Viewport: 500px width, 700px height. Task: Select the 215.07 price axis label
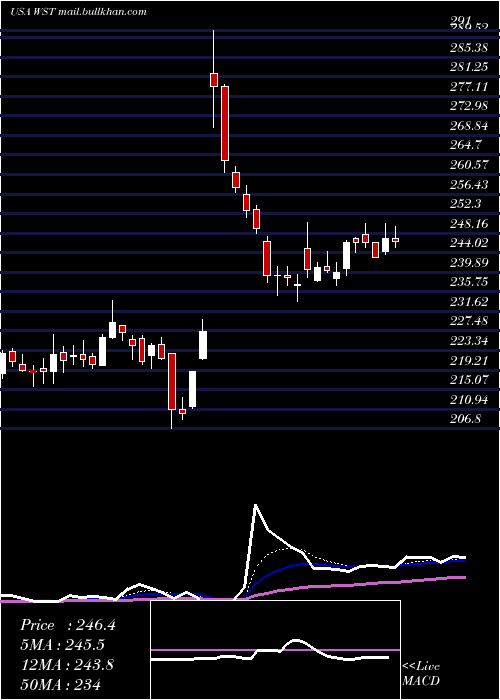[471, 380]
